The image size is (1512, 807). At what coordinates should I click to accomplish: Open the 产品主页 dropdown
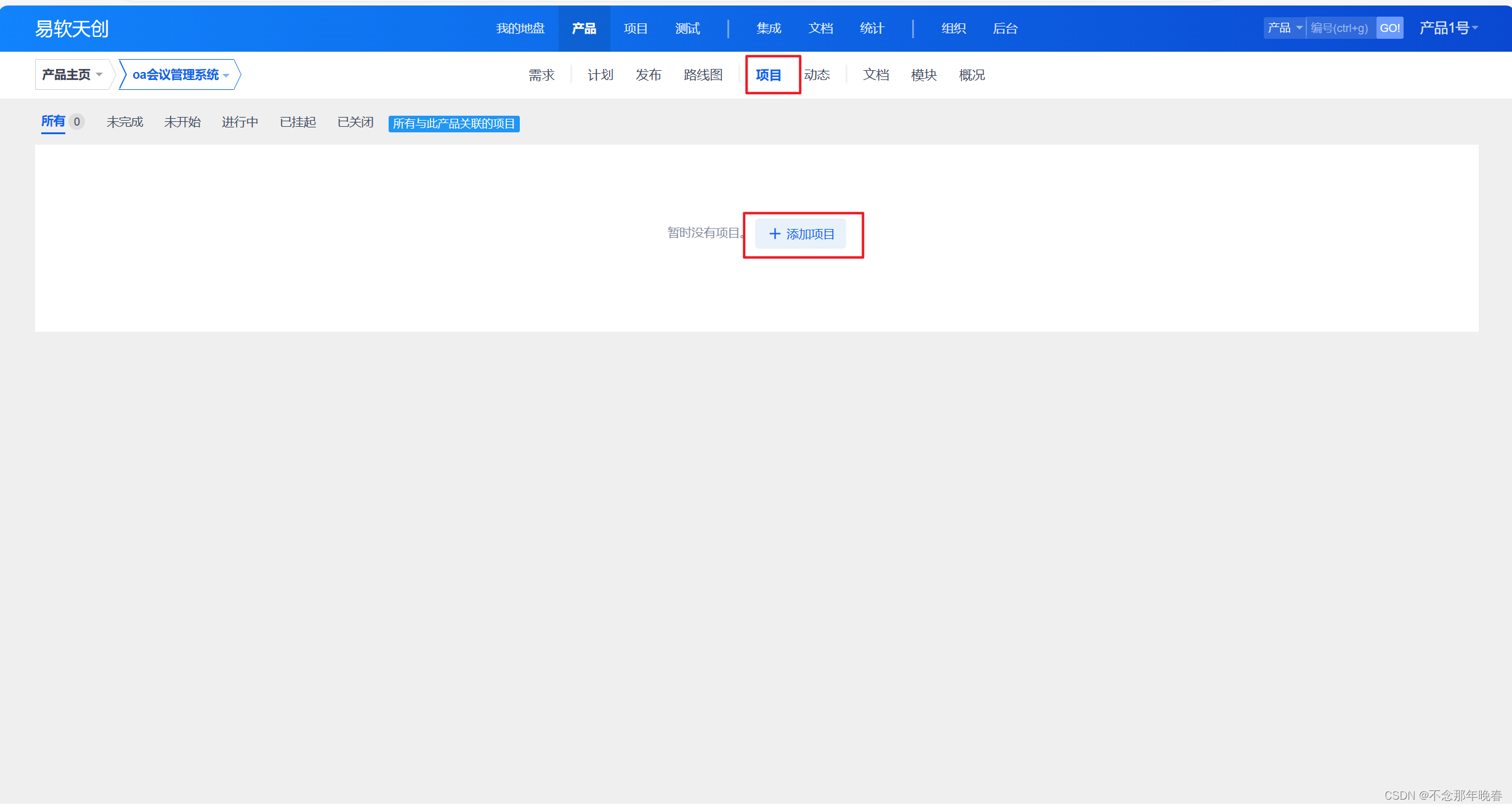coord(72,74)
